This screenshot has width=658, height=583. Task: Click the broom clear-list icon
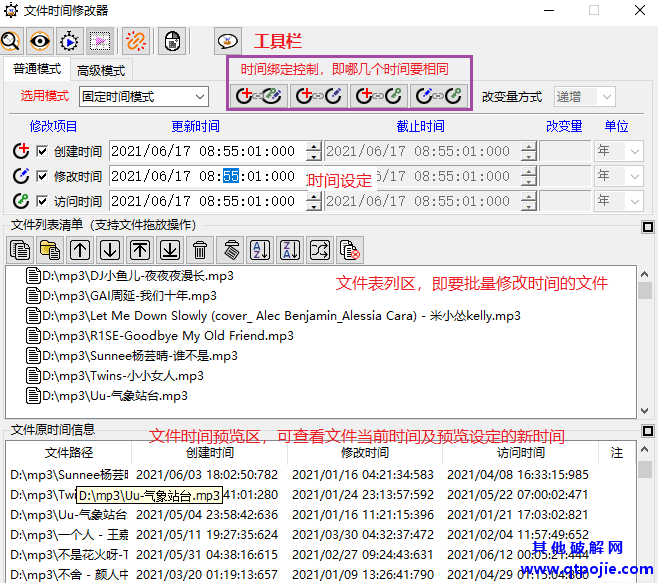(x=230, y=250)
